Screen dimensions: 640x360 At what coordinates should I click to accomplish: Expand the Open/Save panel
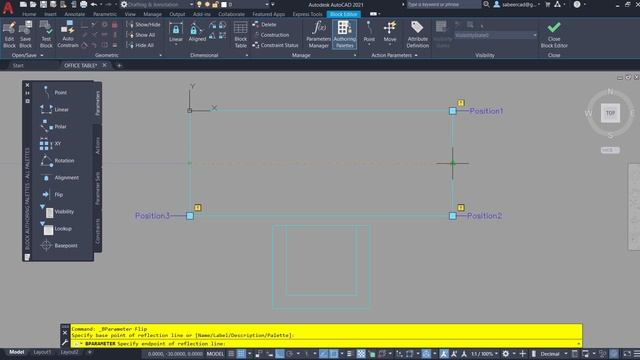click(x=27, y=55)
